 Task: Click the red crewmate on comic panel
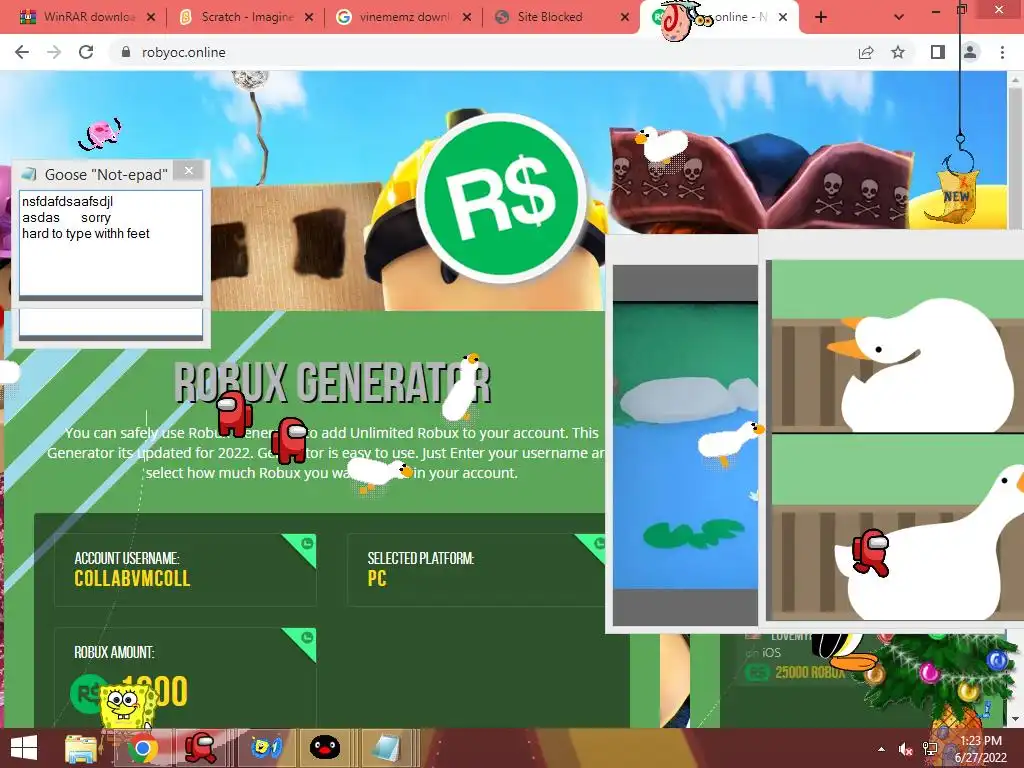871,552
